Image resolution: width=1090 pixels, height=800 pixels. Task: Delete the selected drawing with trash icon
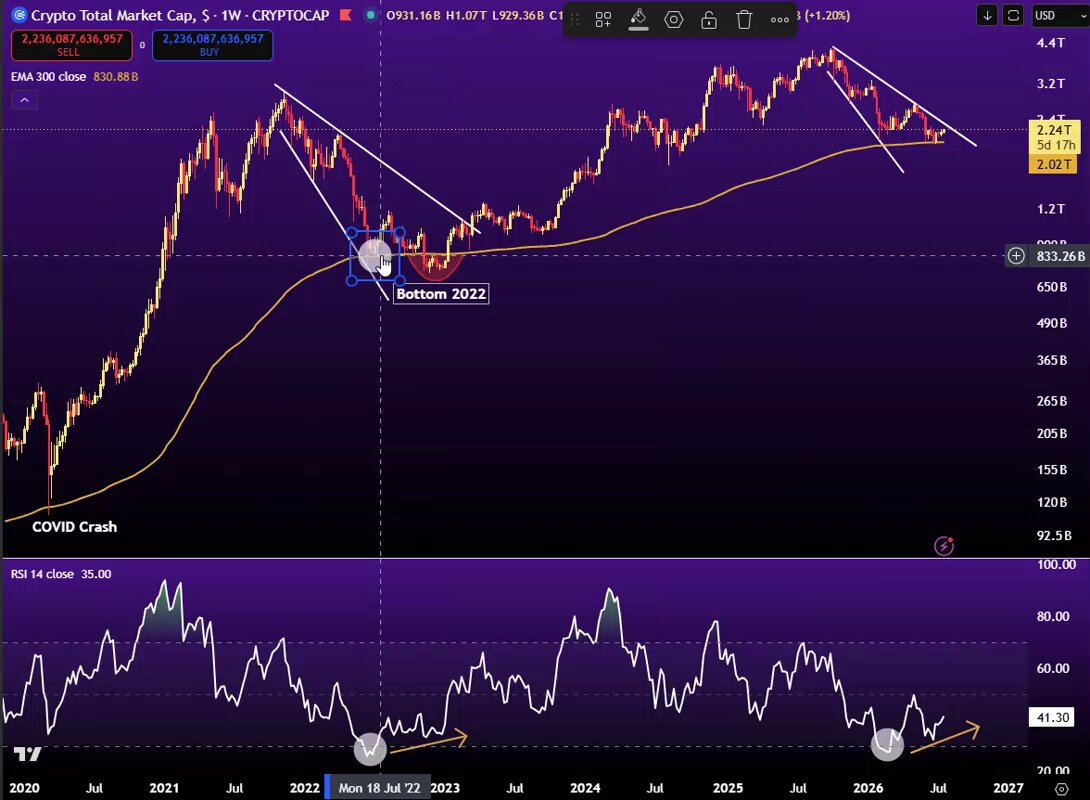pos(744,19)
